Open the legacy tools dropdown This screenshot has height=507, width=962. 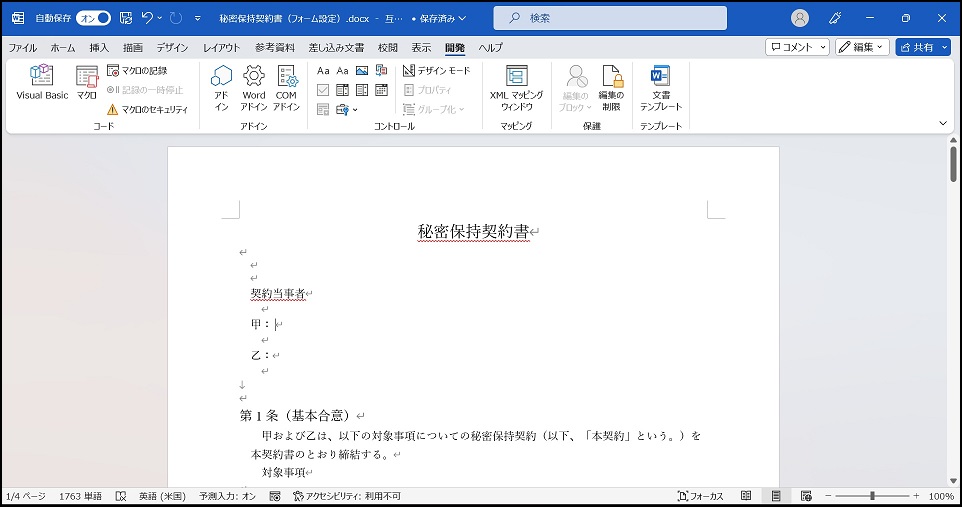pyautogui.click(x=347, y=109)
